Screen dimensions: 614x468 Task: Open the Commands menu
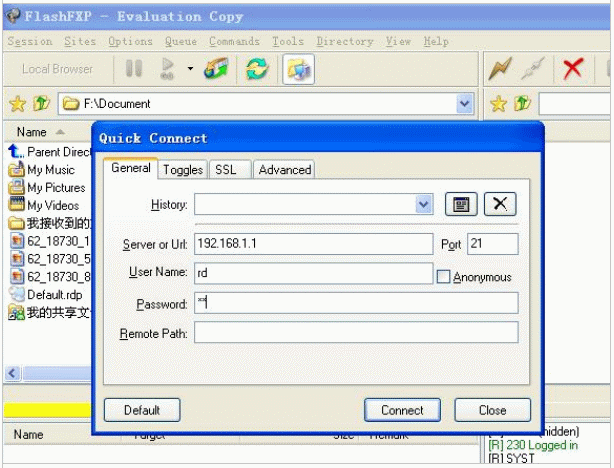coord(234,41)
